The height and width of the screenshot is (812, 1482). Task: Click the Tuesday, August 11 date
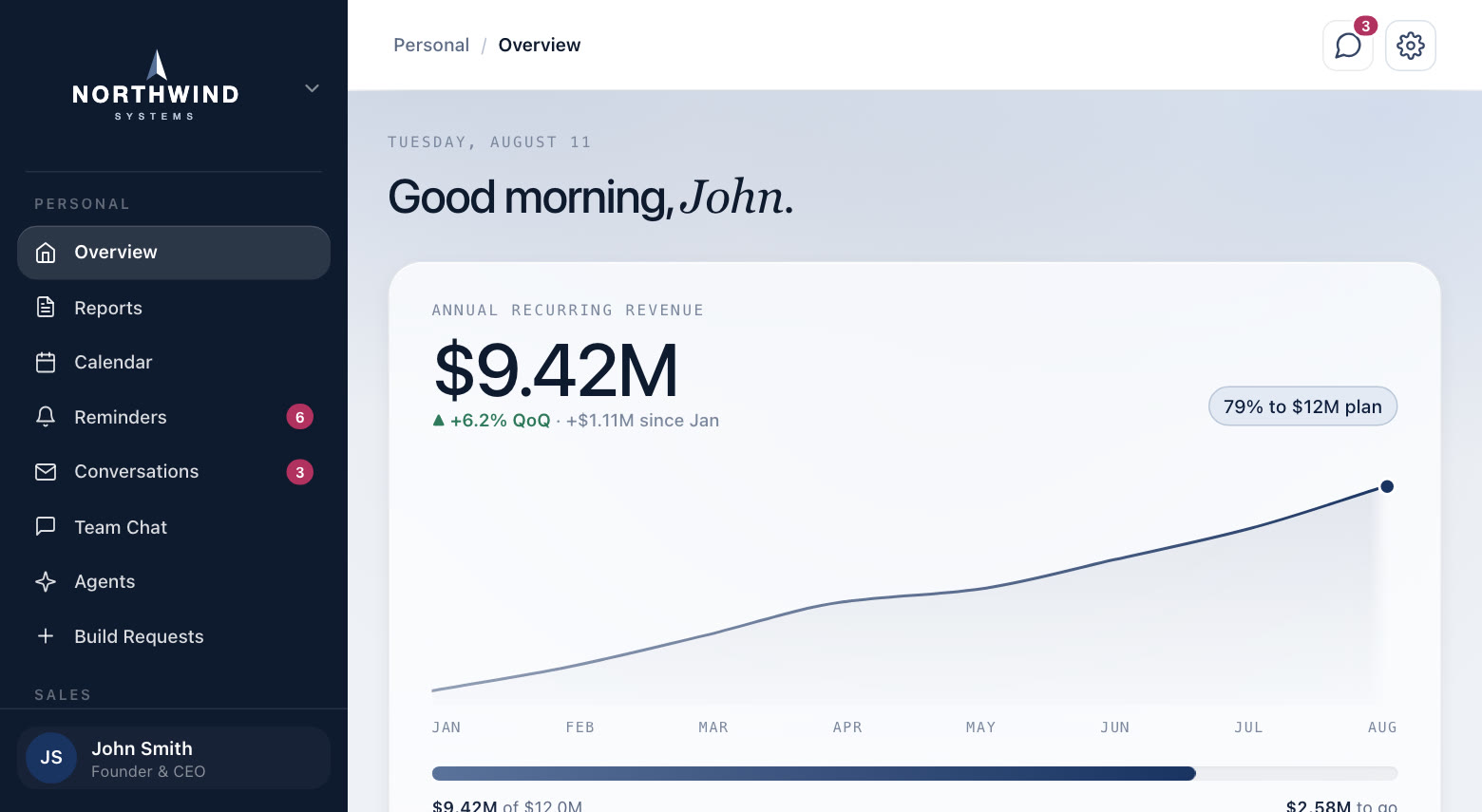tap(489, 142)
